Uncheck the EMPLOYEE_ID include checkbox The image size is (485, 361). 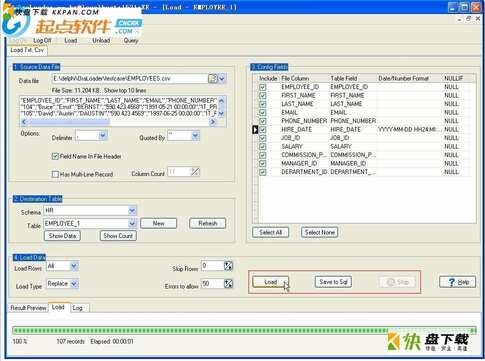click(x=263, y=87)
